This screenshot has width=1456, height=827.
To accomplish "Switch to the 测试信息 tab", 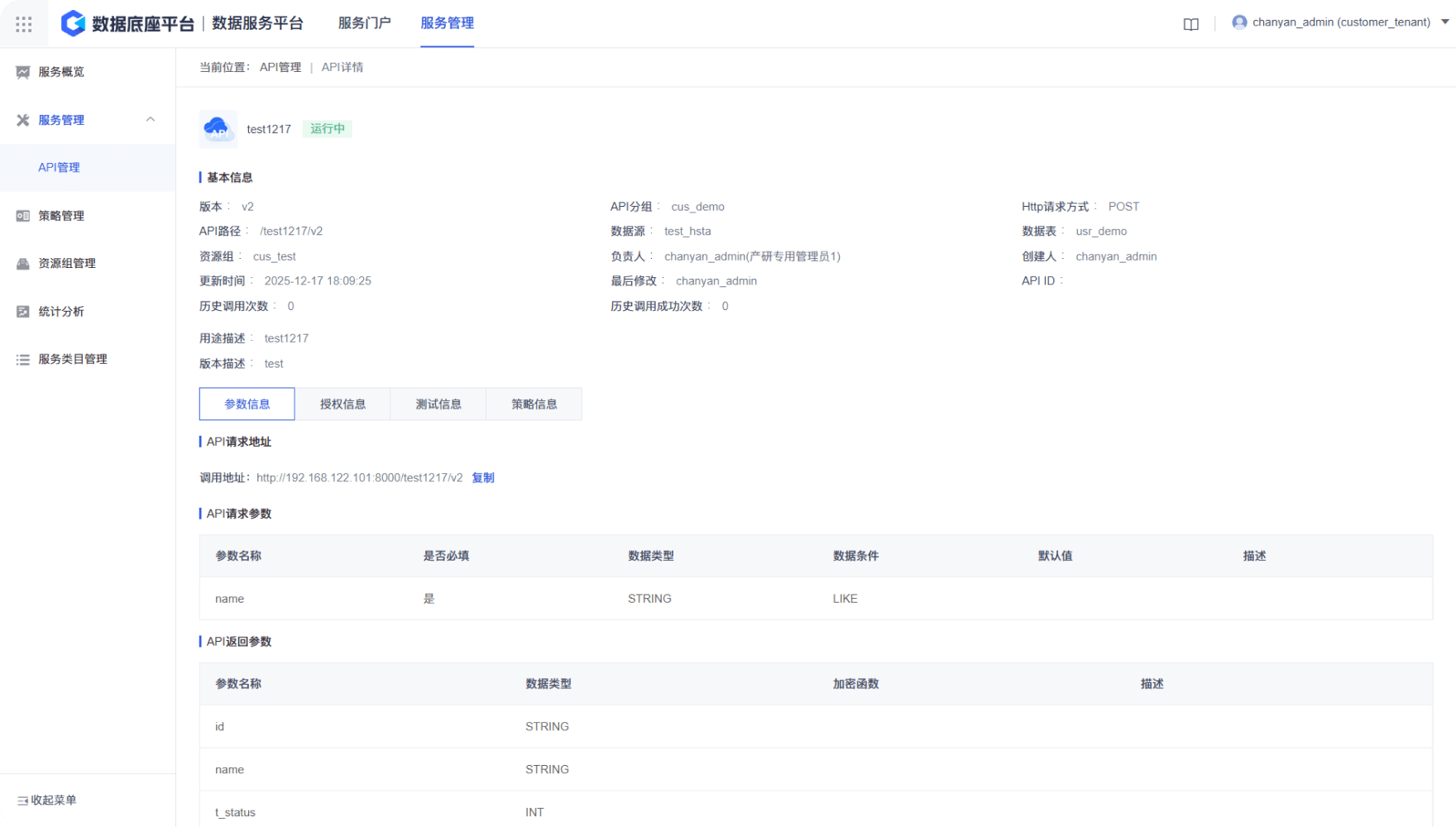I will pos(438,404).
